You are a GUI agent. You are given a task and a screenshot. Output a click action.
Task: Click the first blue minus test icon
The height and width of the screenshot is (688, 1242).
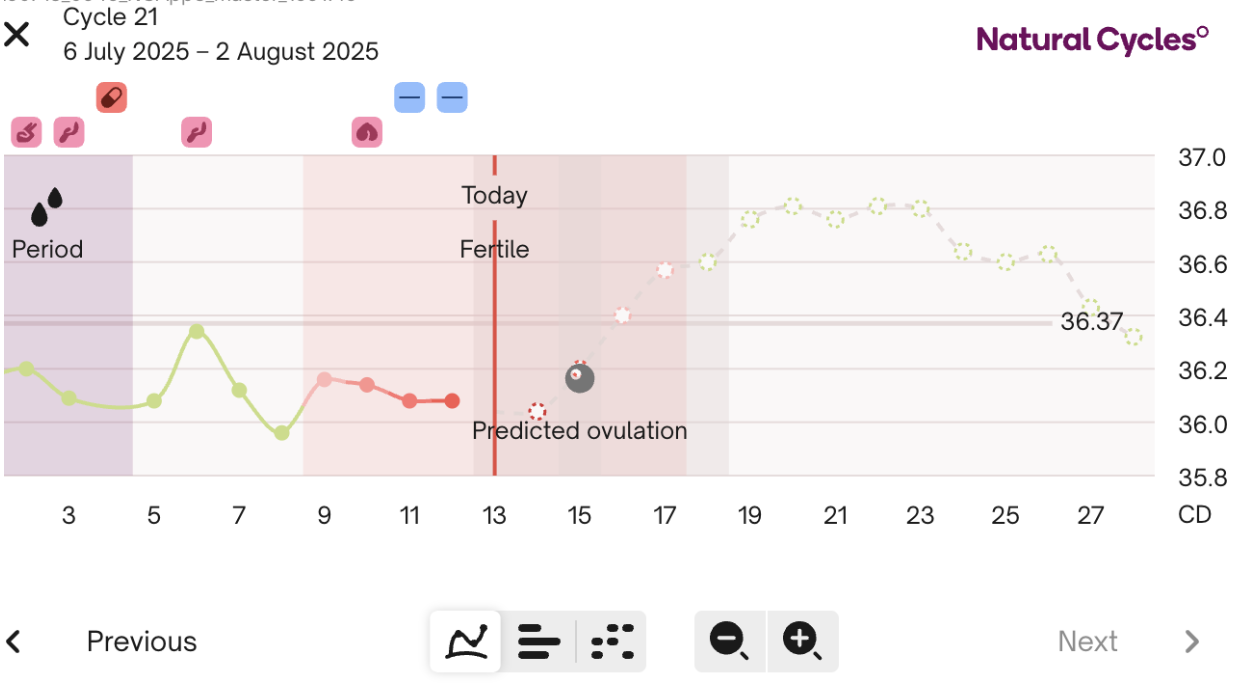pos(409,98)
